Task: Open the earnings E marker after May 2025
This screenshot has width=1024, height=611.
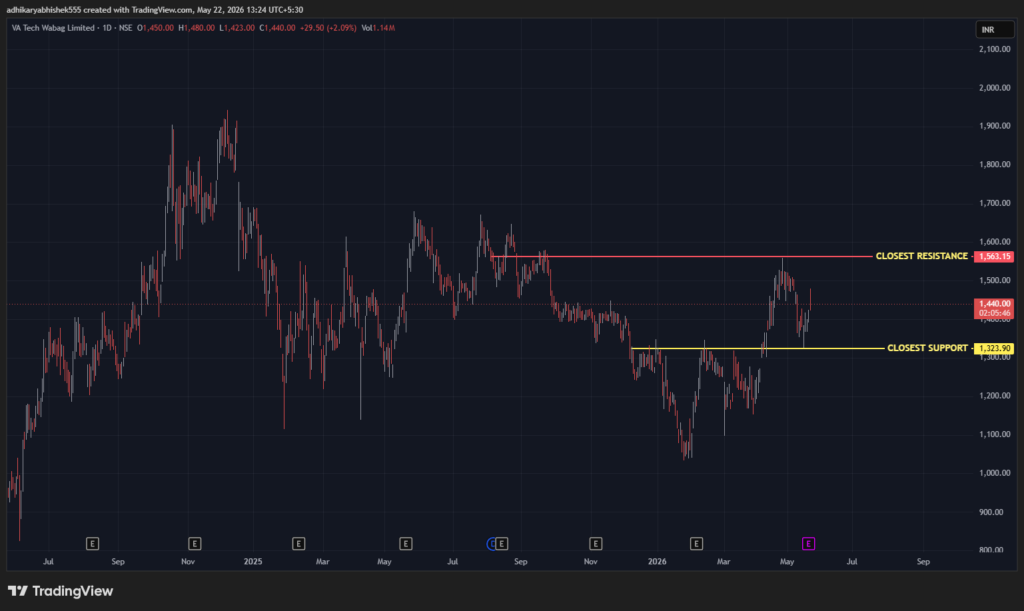Action: point(406,544)
